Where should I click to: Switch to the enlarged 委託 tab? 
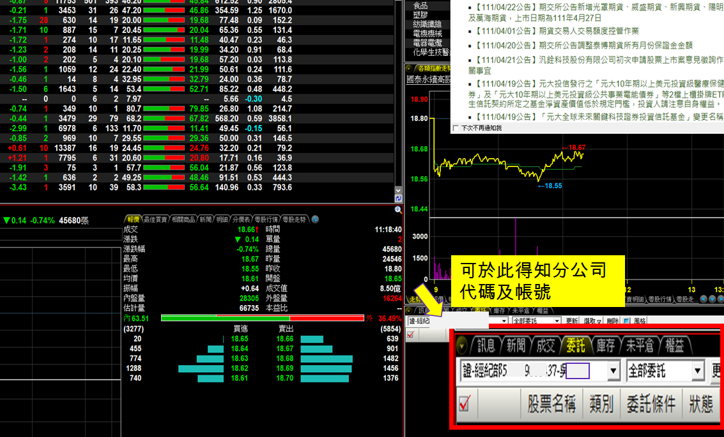(575, 344)
